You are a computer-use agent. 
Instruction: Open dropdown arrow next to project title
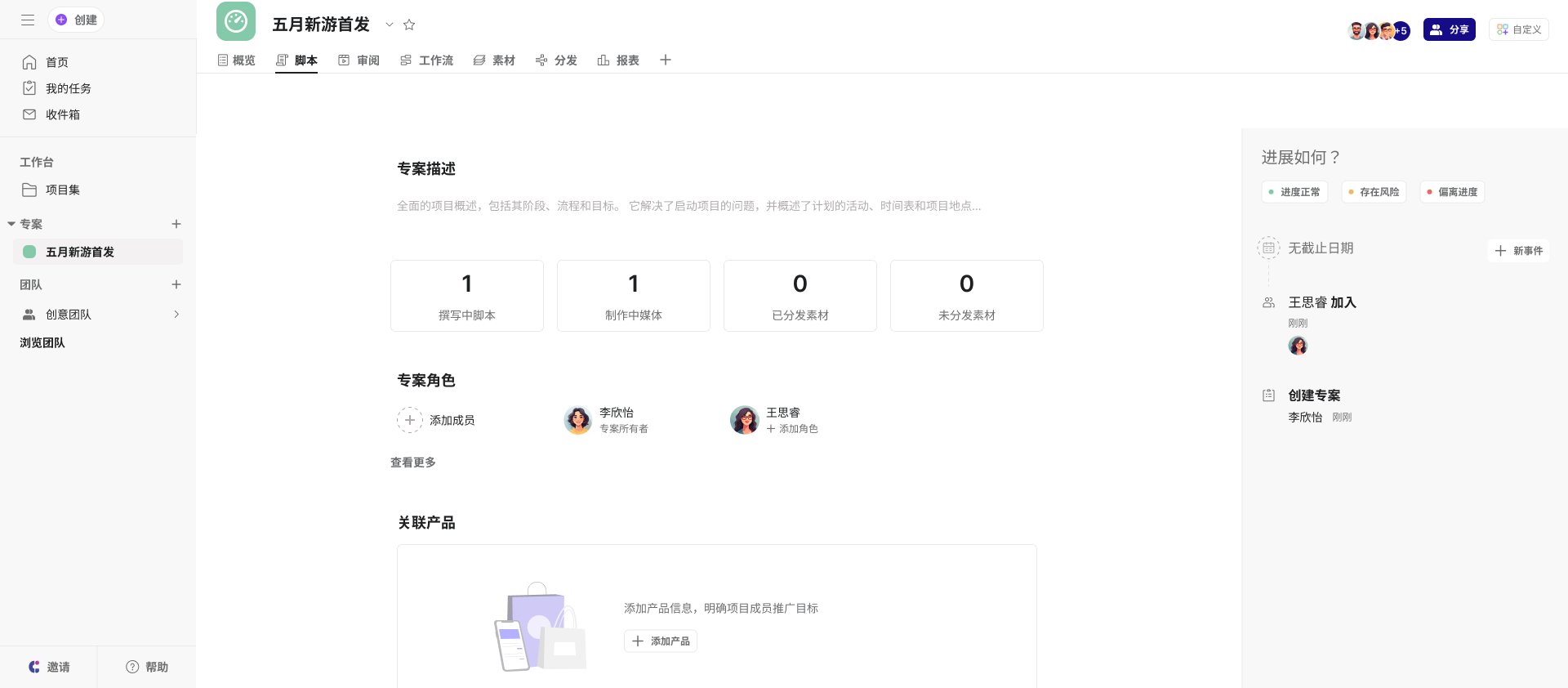390,25
